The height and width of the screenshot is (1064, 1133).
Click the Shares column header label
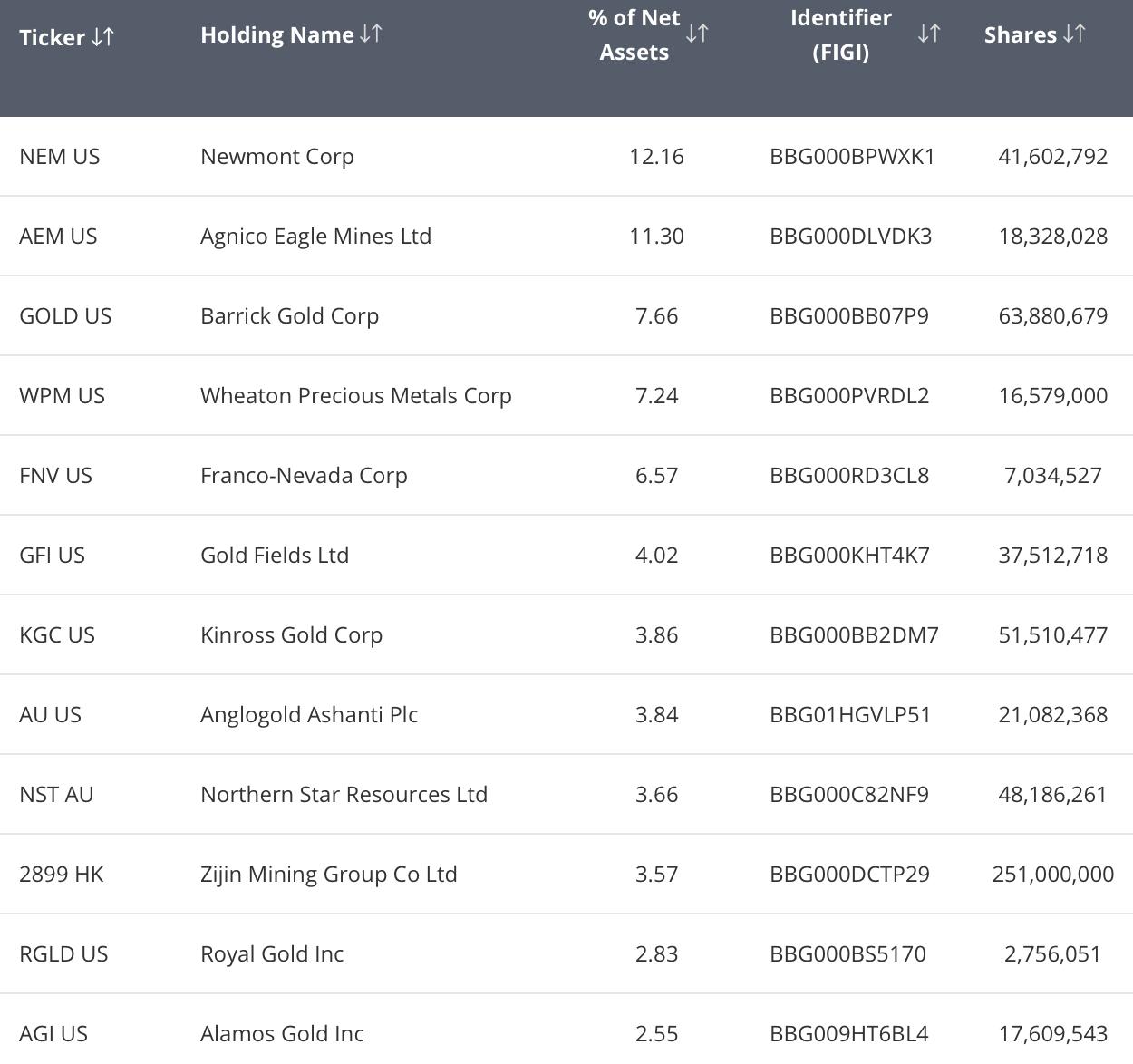pyautogui.click(x=1021, y=35)
